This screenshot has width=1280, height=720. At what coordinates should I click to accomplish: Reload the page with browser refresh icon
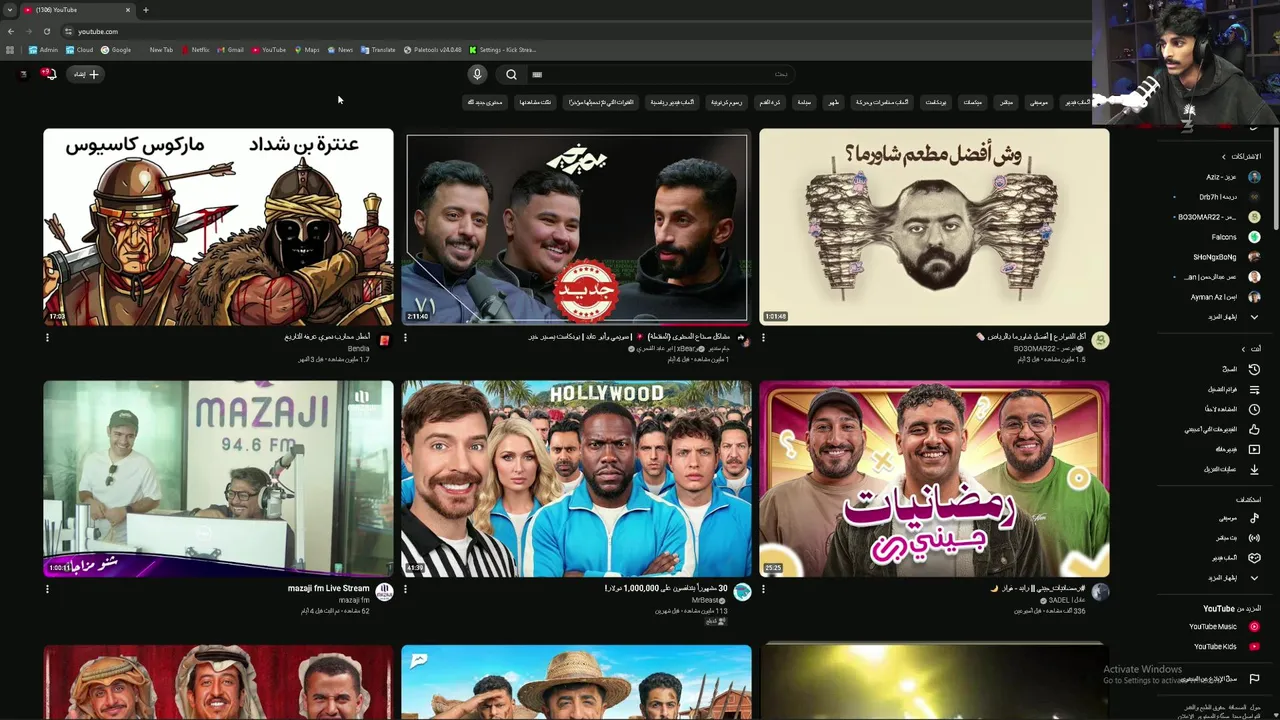pyautogui.click(x=46, y=31)
